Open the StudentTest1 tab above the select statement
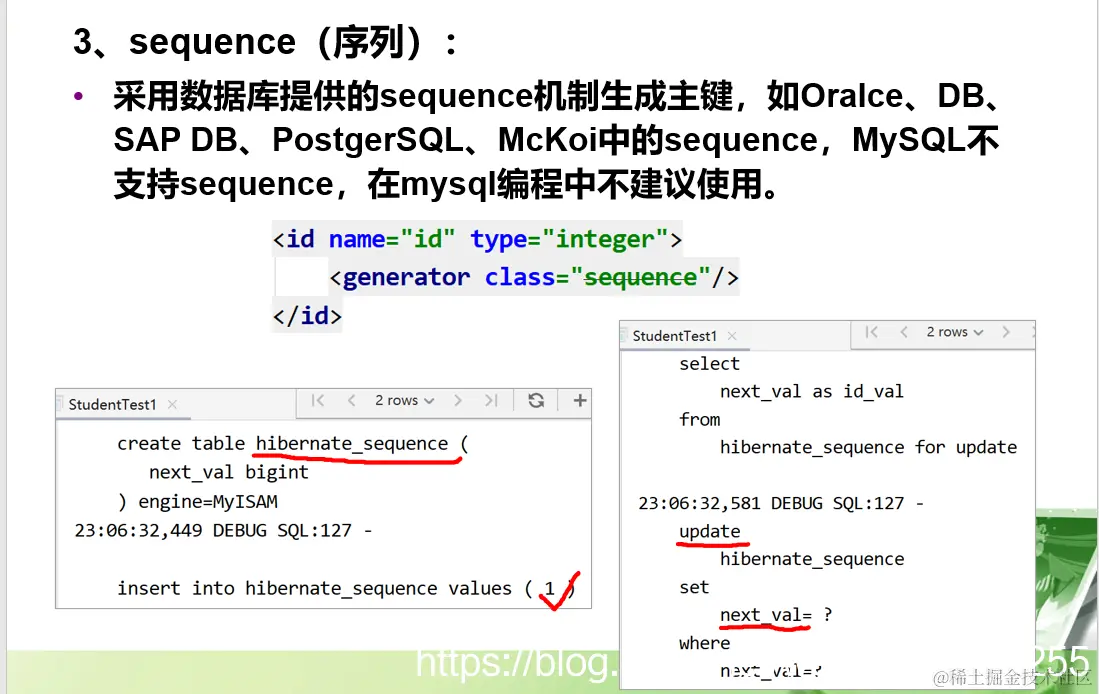The width and height of the screenshot is (1099, 694). click(x=674, y=336)
